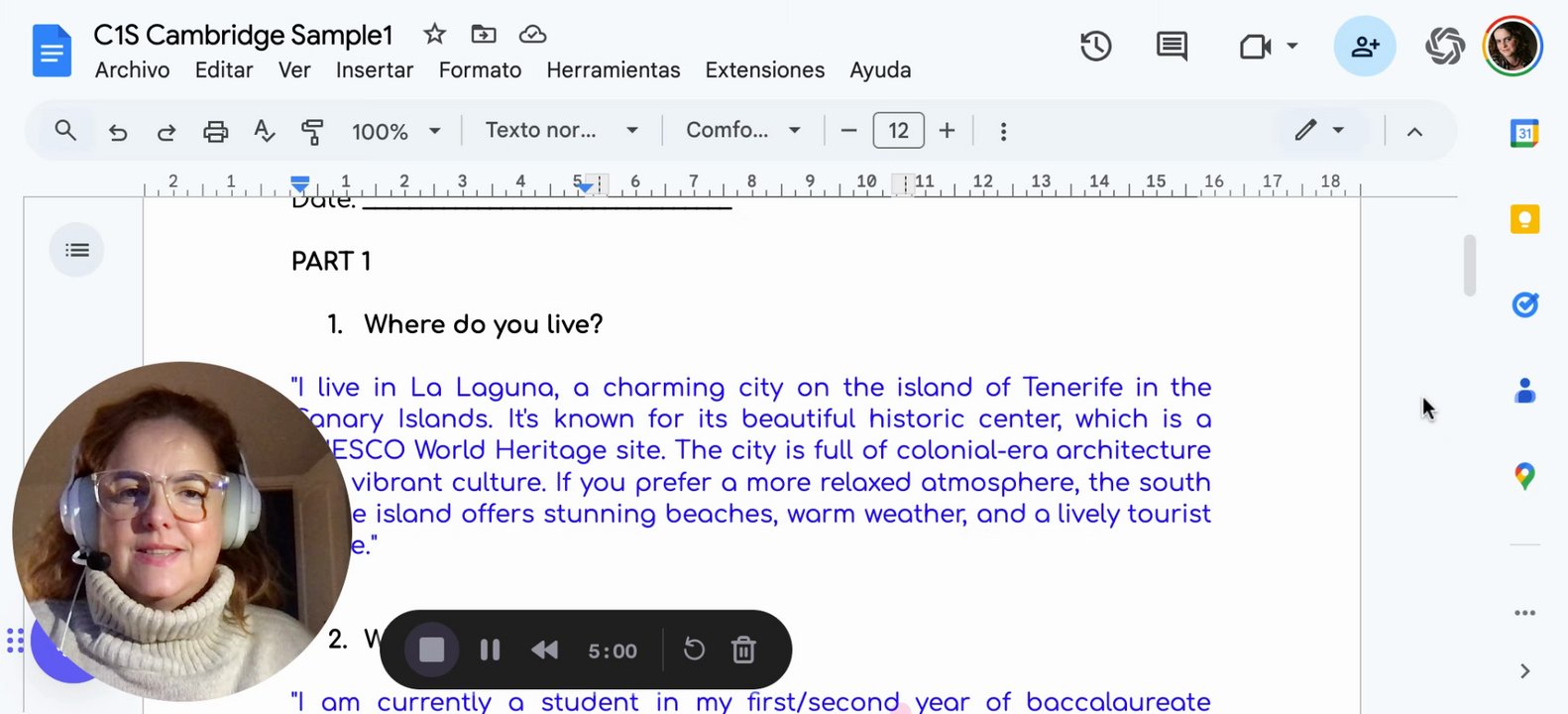Click the question Where do you live?

pos(483,324)
